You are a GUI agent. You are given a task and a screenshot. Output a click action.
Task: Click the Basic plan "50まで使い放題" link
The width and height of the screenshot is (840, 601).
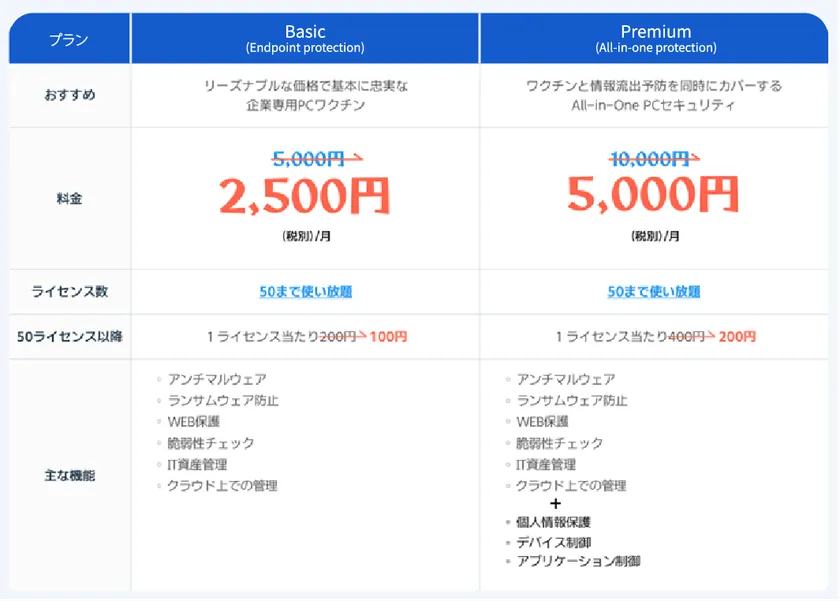pos(305,292)
